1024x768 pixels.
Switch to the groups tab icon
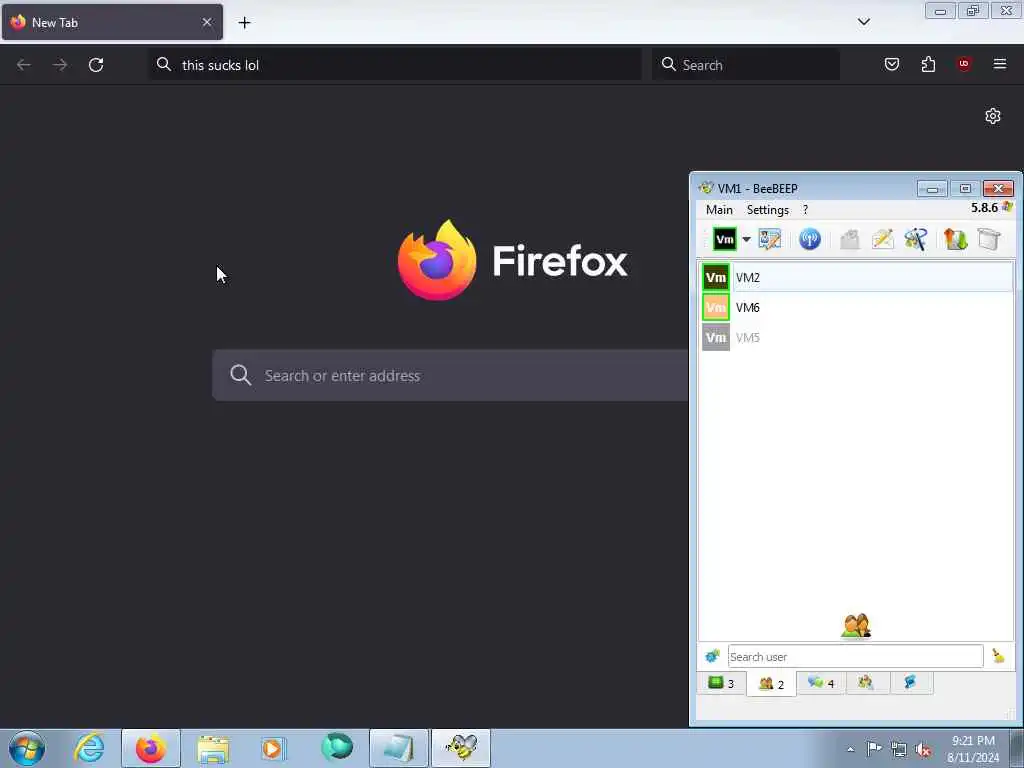[866, 682]
